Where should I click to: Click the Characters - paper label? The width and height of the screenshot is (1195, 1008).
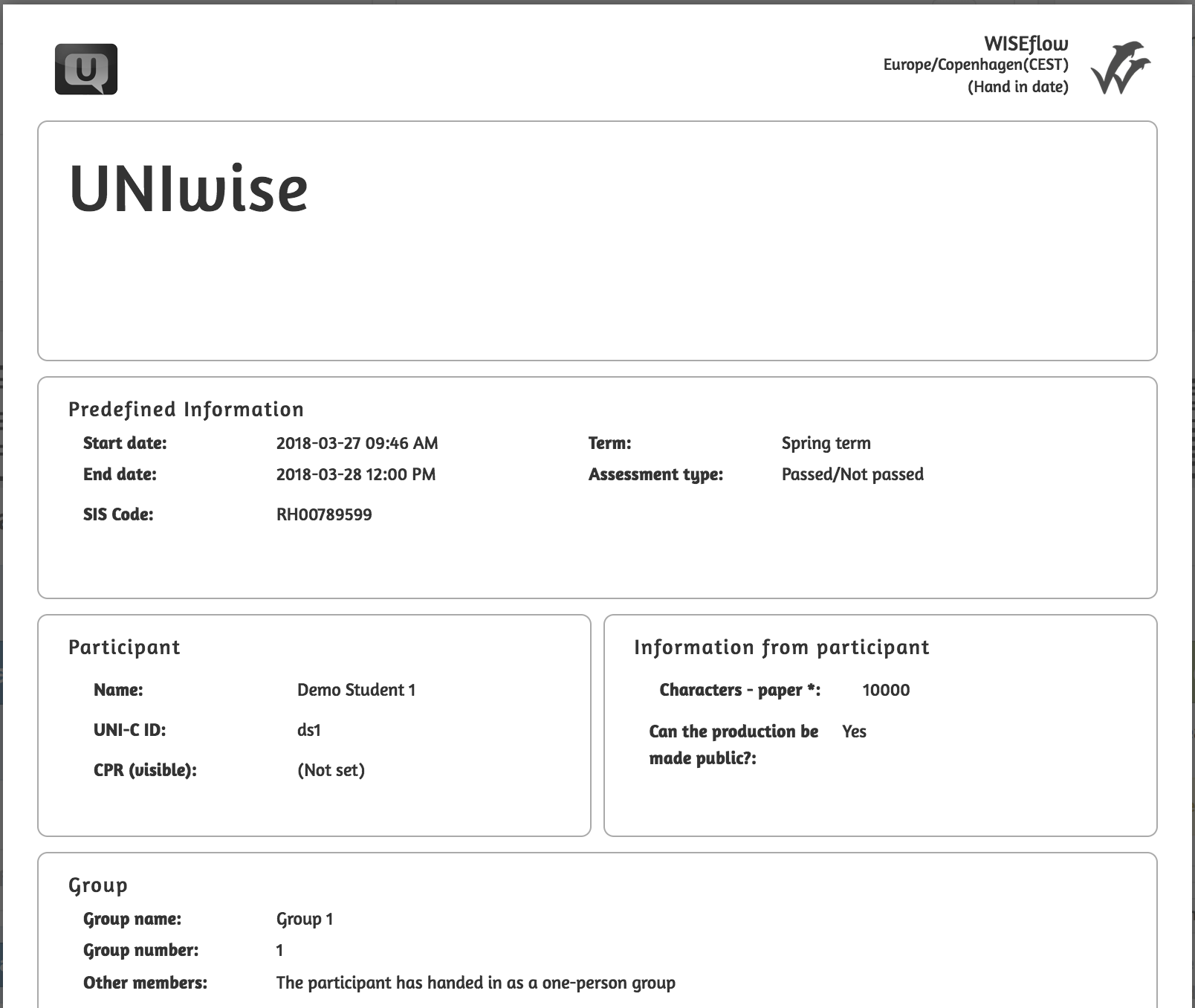coord(739,690)
